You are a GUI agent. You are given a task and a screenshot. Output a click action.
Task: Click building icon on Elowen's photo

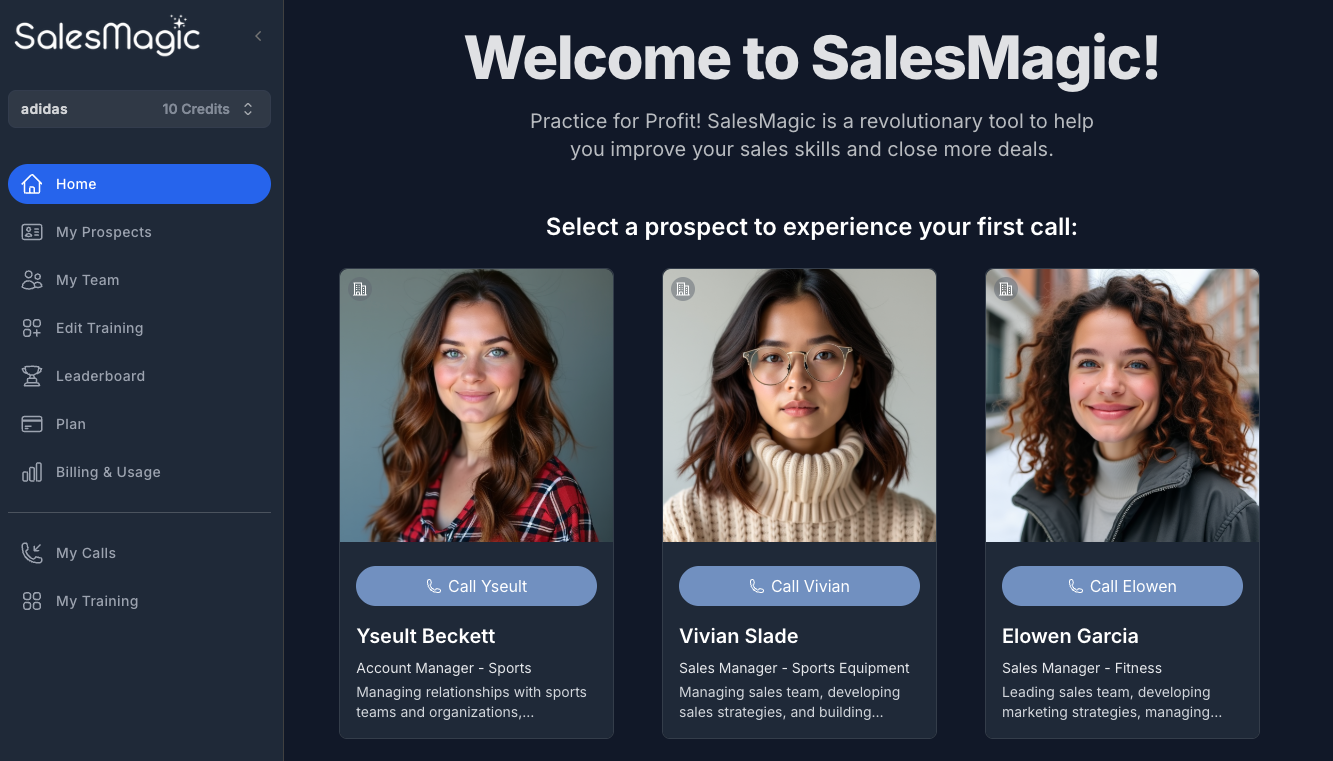pyautogui.click(x=1006, y=289)
